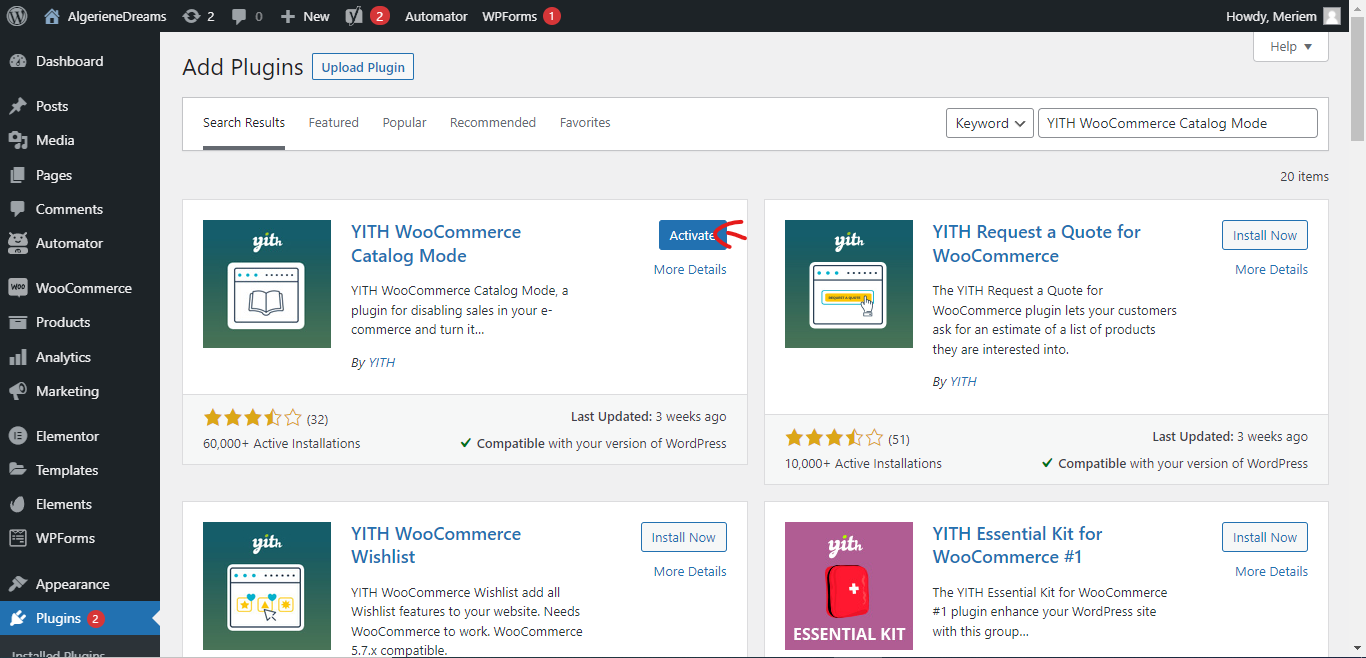
Task: Open More Details for Catalog Mode
Action: [690, 269]
